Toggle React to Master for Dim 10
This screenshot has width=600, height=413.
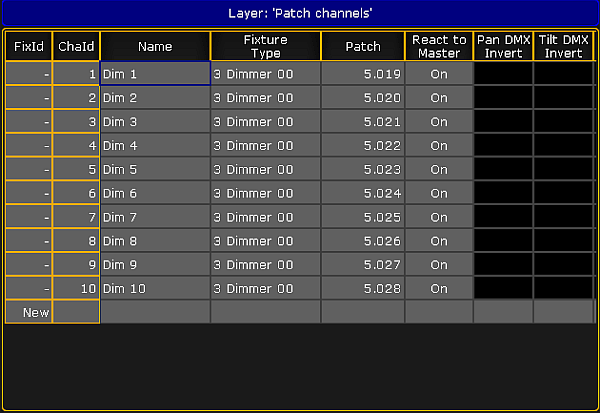[439, 288]
